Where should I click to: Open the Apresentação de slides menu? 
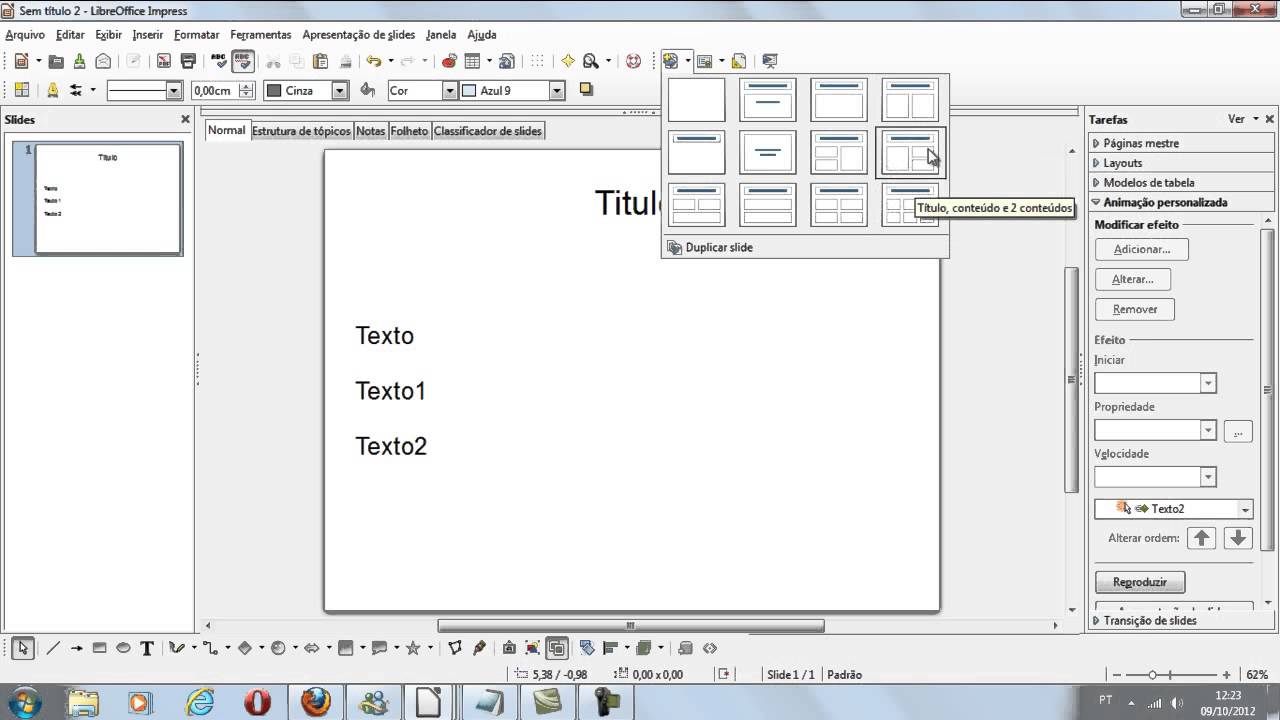click(358, 34)
